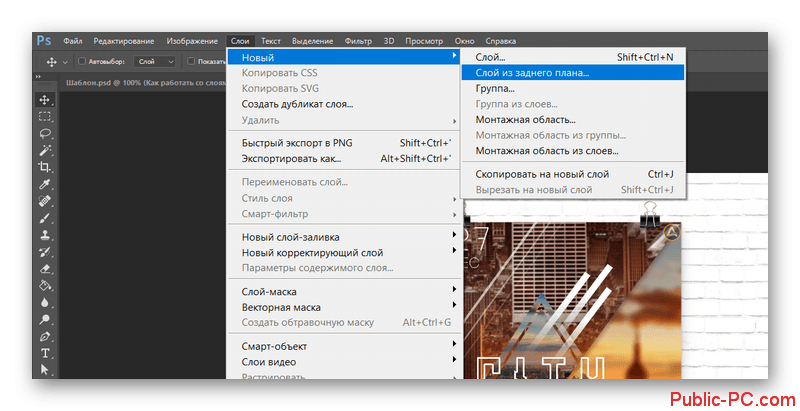Screen dimensions: 800x411
Task: Select the Rectangular Marquee tool
Action: pyautogui.click(x=45, y=116)
